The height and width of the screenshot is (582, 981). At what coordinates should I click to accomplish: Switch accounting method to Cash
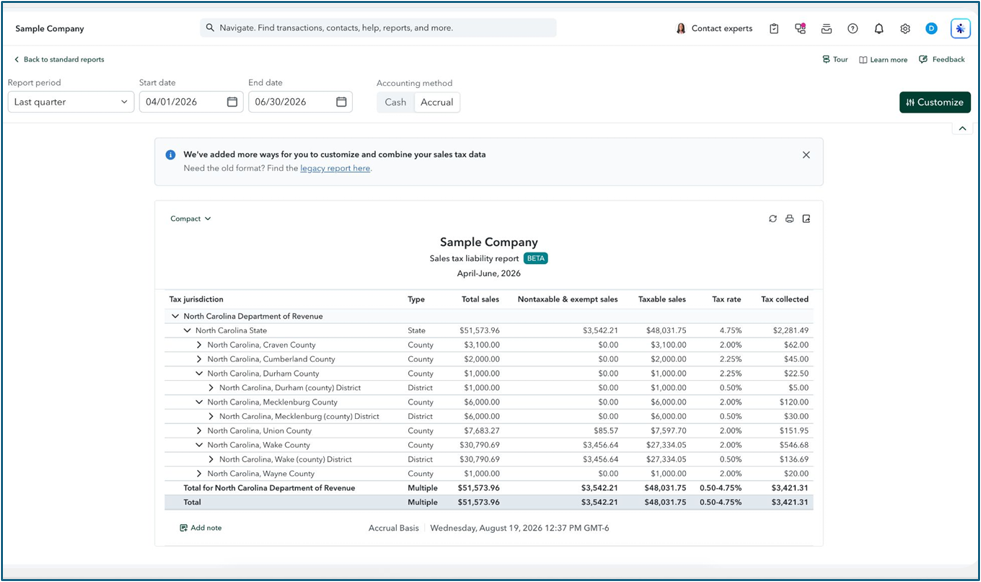pyautogui.click(x=395, y=102)
